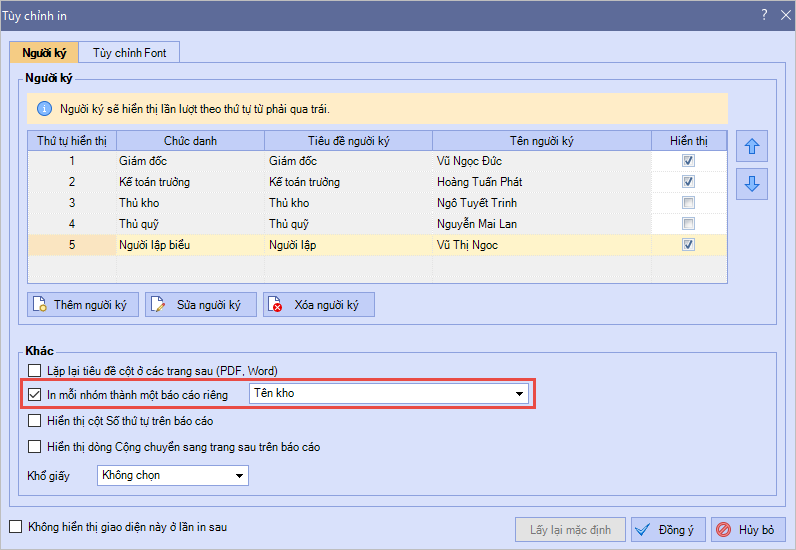The image size is (796, 550).
Task: Click the Thêm người ký button
Action: tap(83, 305)
